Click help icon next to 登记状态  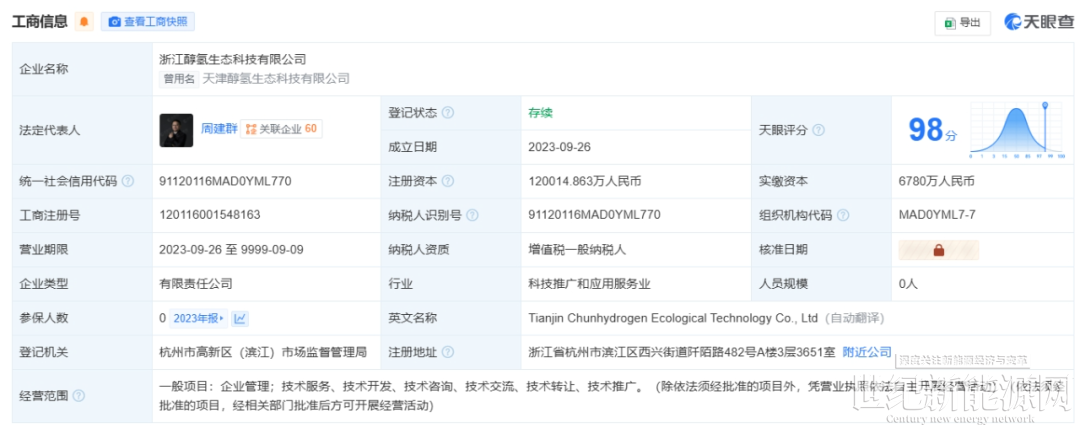click(x=448, y=113)
